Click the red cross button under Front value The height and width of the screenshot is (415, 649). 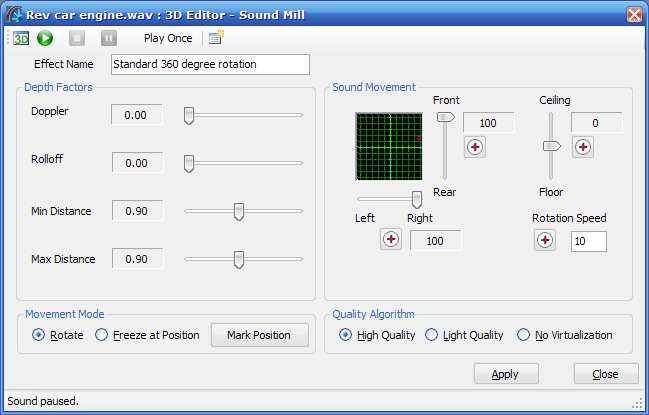pos(475,147)
